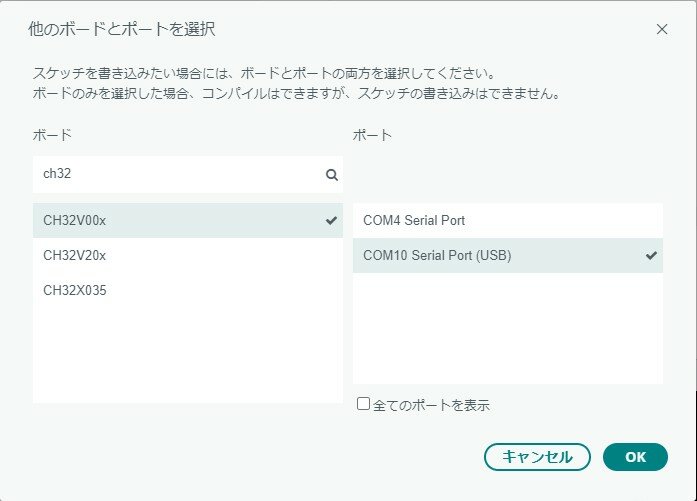Pick the CH32X035 board
The image size is (697, 501).
click(75, 290)
